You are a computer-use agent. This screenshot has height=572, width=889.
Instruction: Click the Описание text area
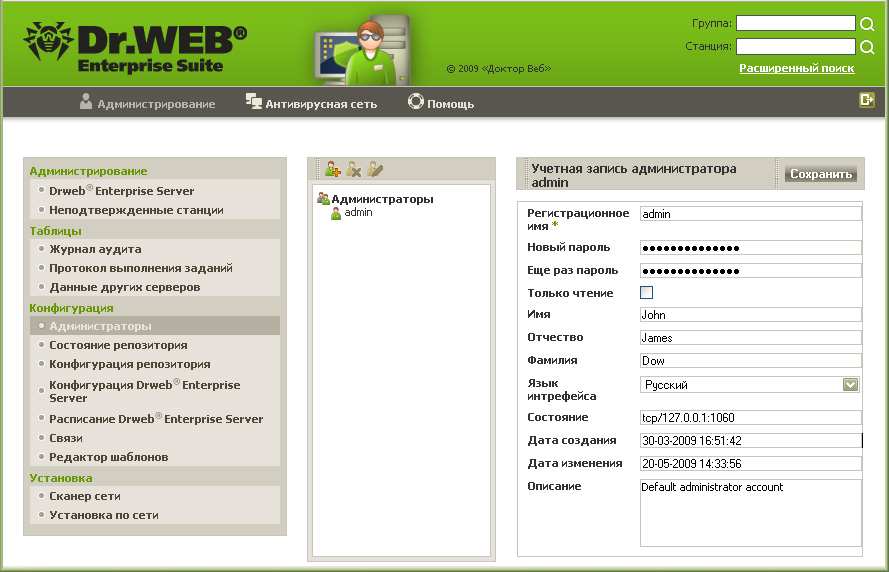(751, 513)
